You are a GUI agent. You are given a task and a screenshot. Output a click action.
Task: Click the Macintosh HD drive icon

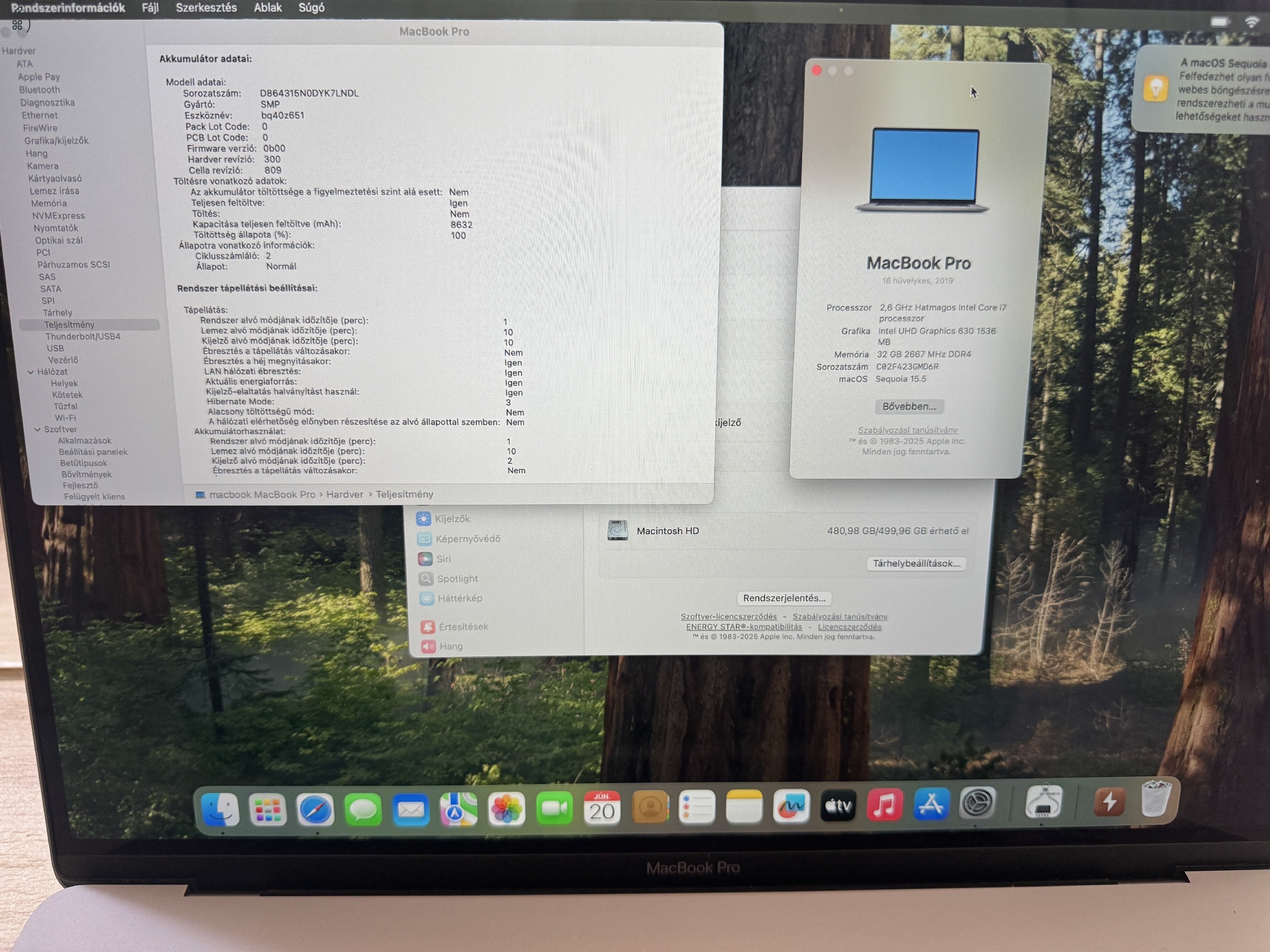tap(617, 531)
